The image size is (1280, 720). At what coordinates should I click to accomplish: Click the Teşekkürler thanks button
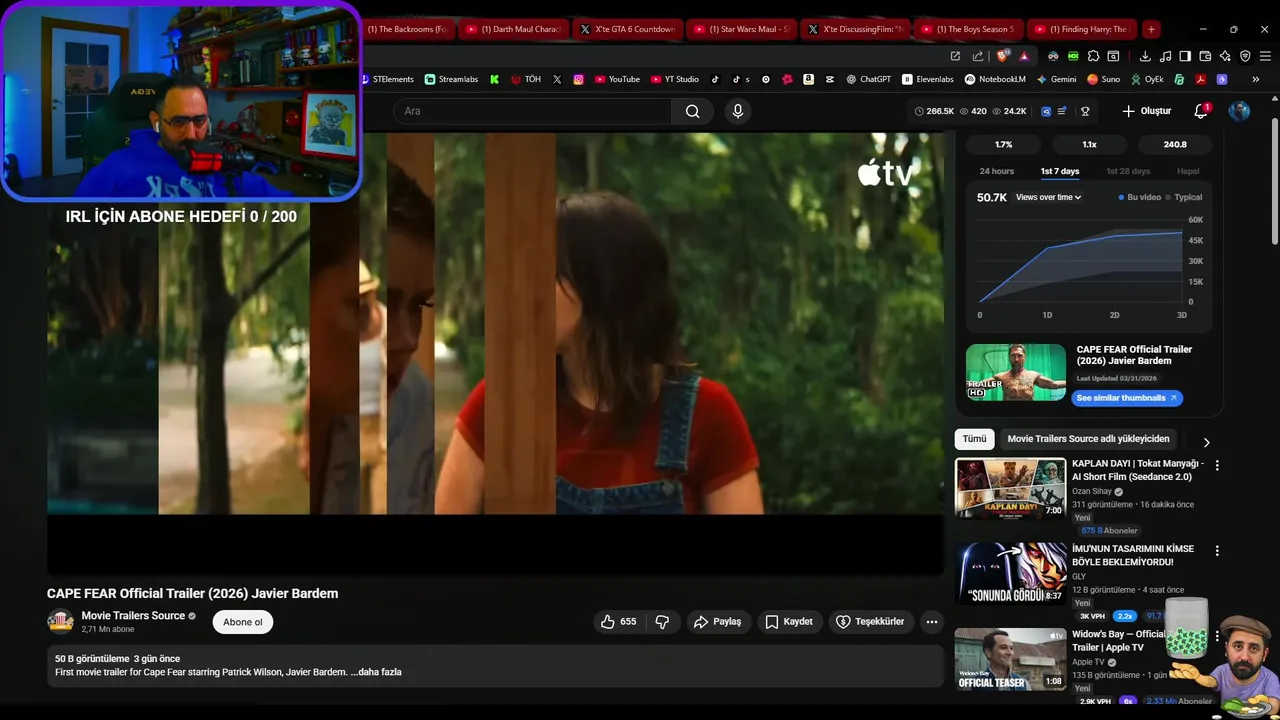tap(870, 622)
